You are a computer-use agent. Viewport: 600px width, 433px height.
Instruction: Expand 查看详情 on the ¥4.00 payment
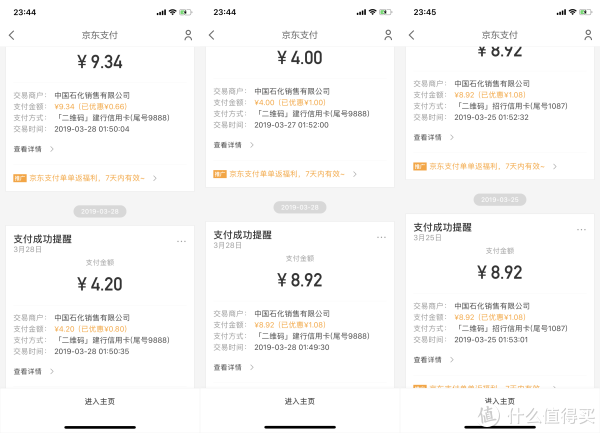(233, 145)
